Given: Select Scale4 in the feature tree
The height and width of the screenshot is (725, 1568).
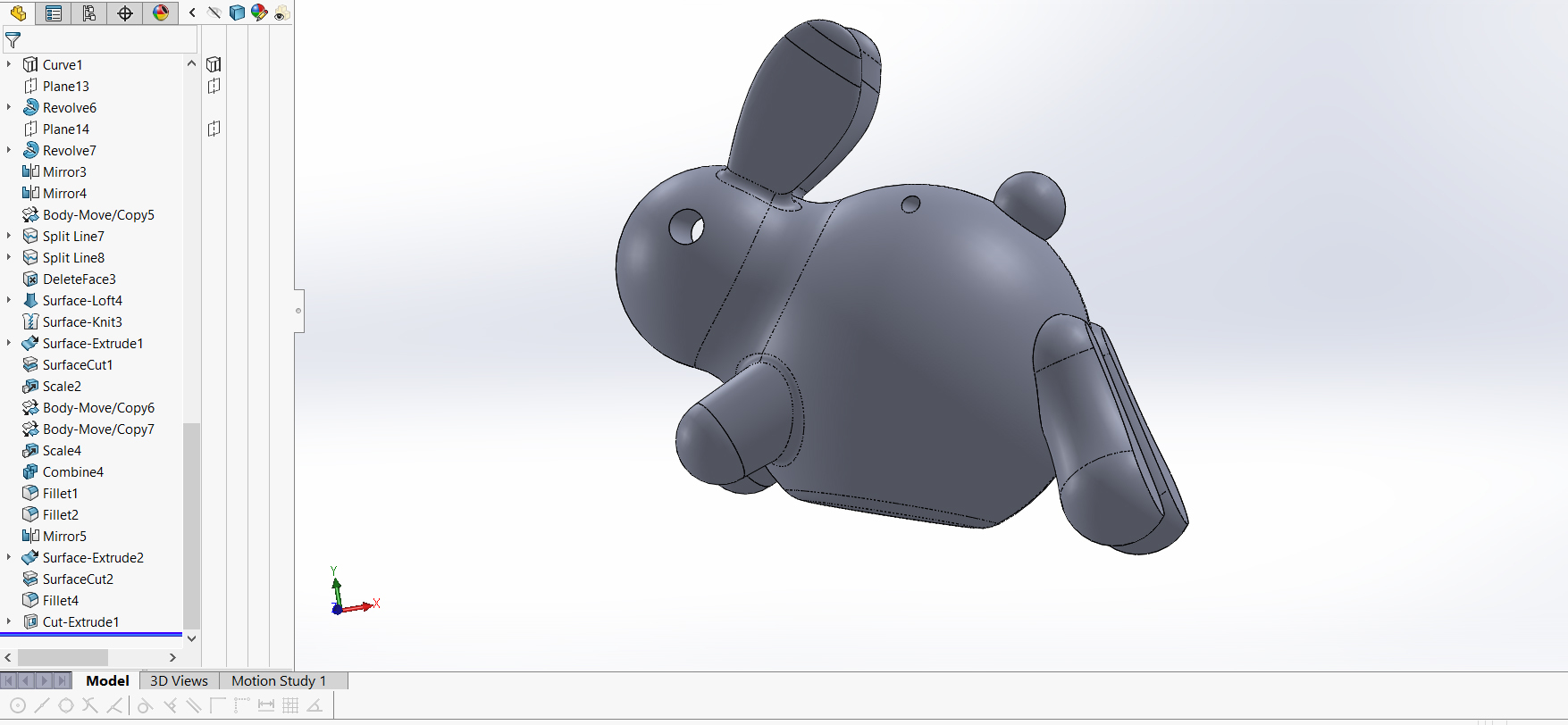Looking at the screenshot, I should coord(62,450).
